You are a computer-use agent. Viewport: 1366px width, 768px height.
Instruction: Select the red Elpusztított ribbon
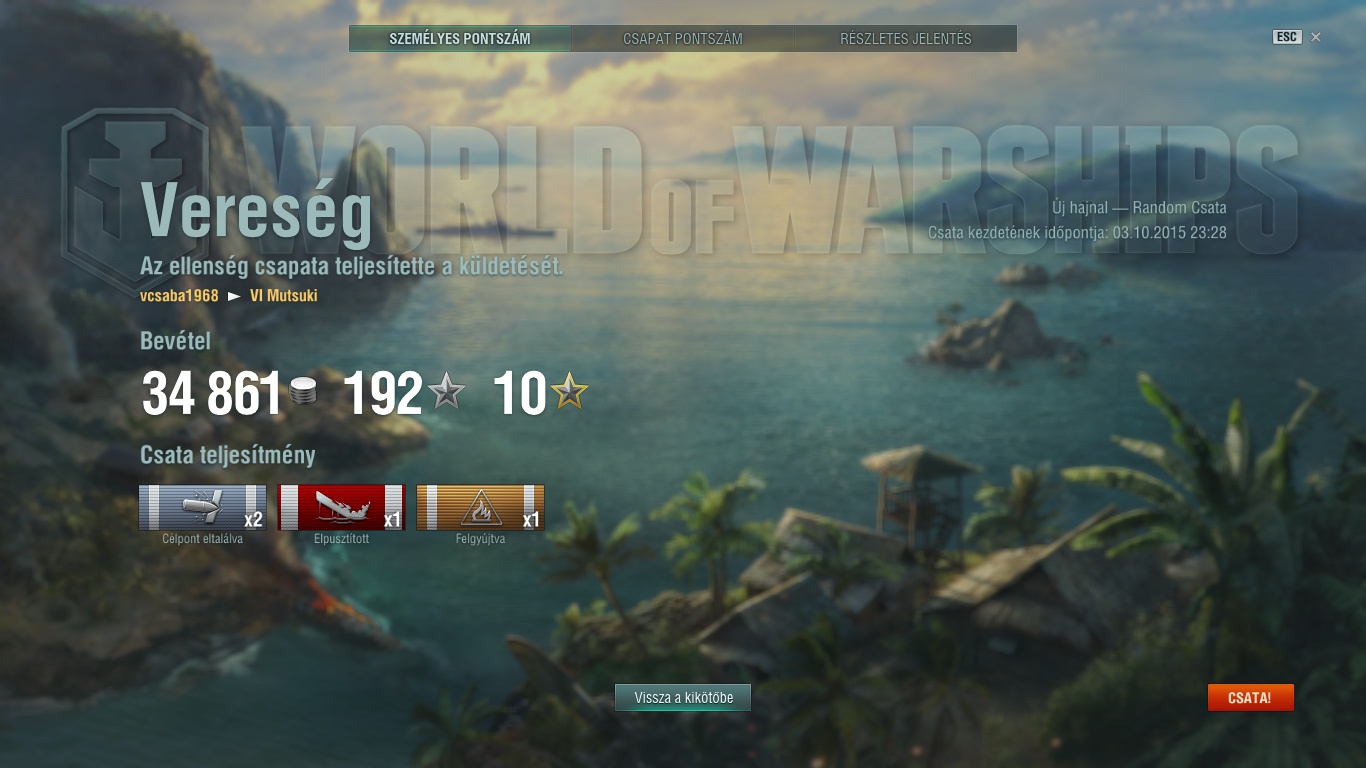[x=341, y=507]
